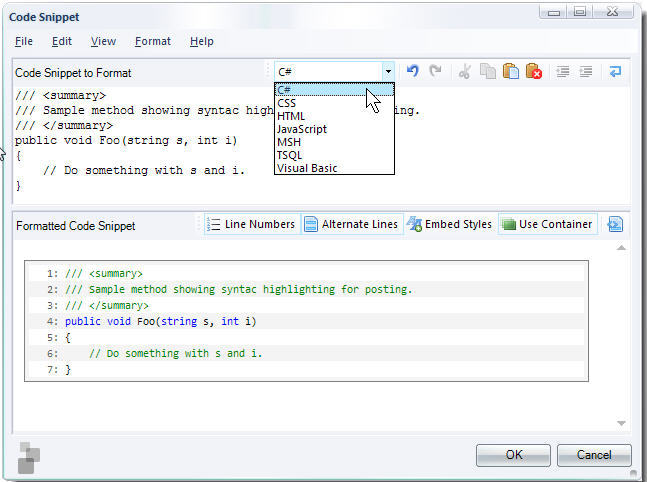Select C# in the language list

pos(334,90)
